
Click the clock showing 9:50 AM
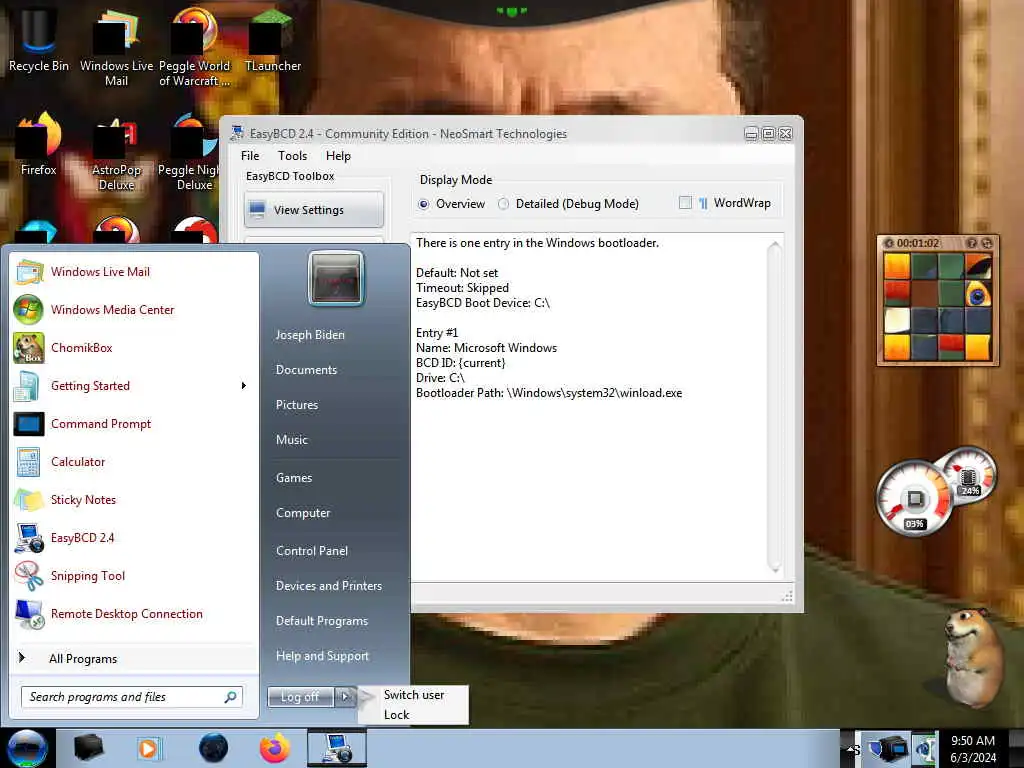point(972,741)
